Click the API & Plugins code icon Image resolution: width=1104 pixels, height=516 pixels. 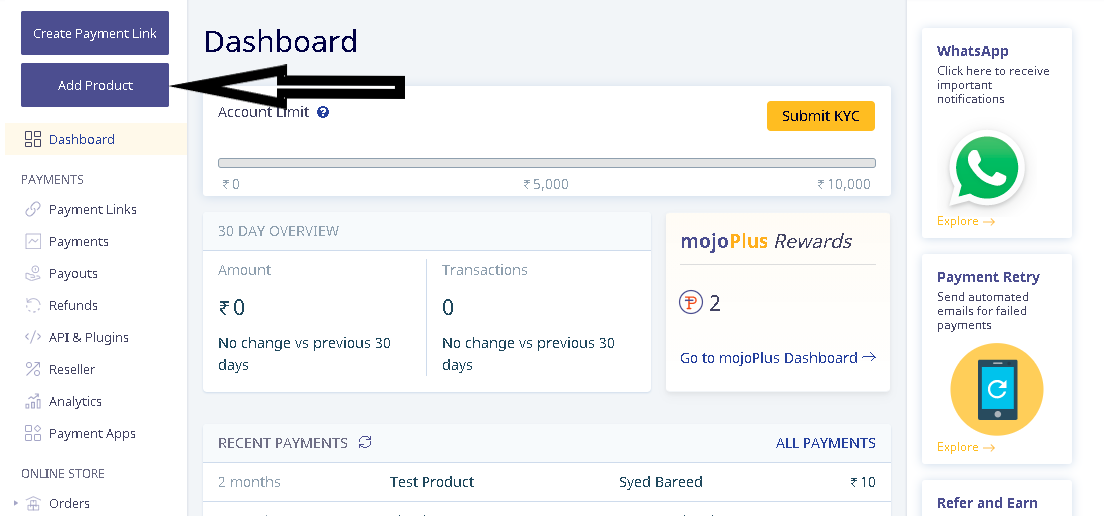[32, 337]
